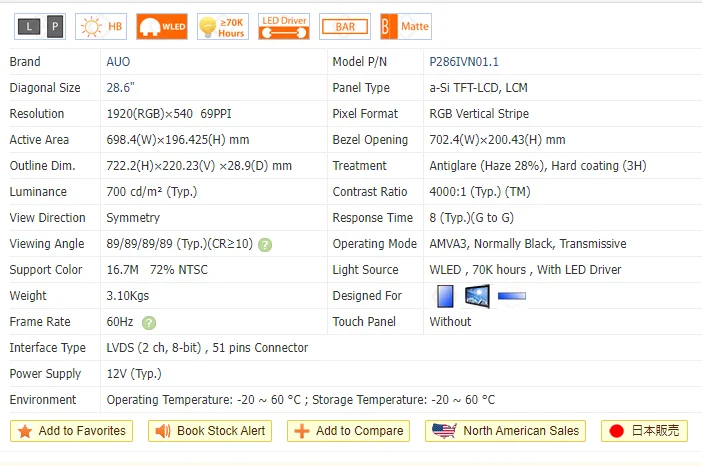Click power supply 12V (Typ.)
Screen dimensions: 702x466
coord(134,373)
